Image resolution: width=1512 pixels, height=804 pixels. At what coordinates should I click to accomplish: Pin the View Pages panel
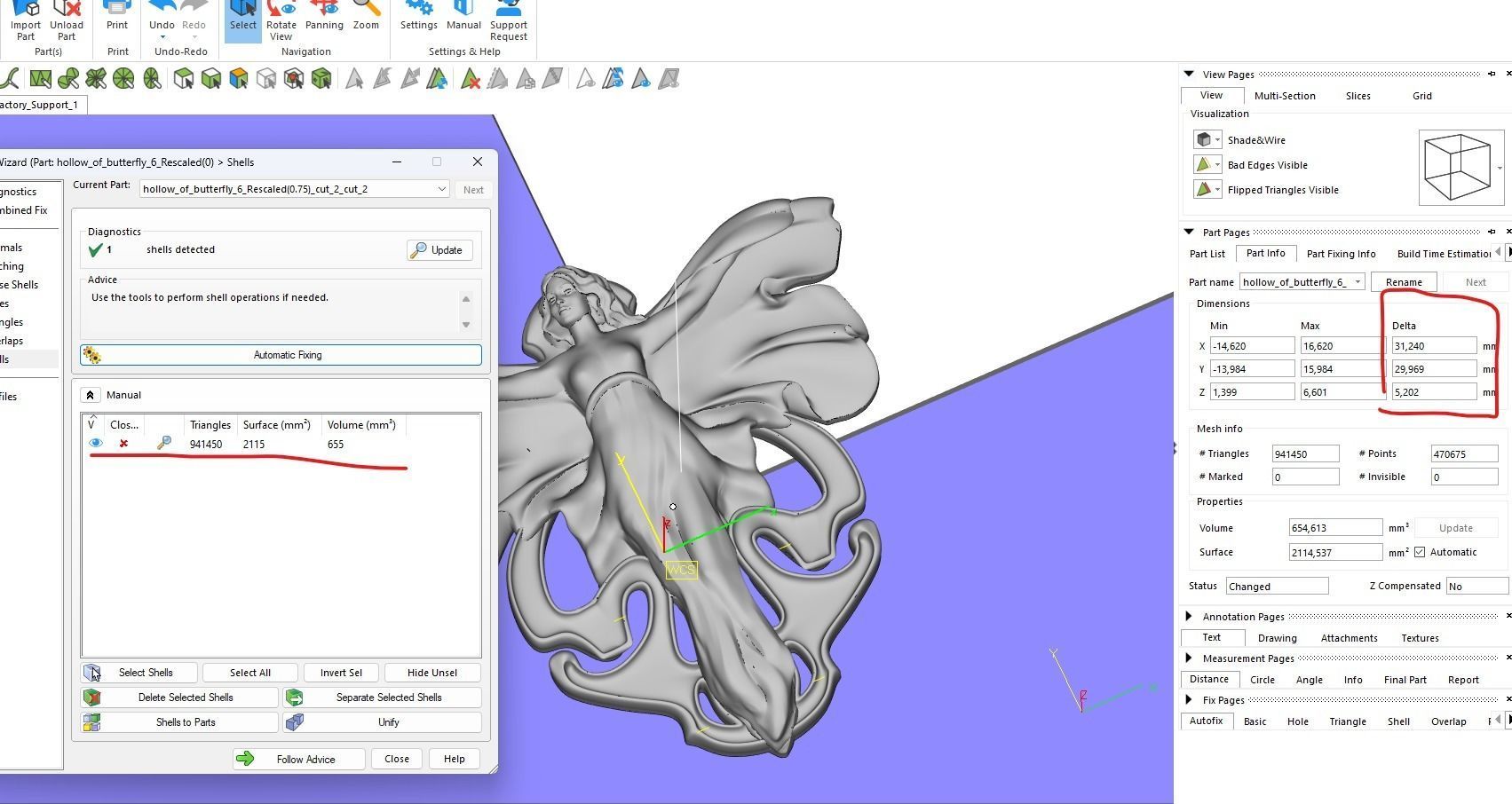tap(1492, 74)
